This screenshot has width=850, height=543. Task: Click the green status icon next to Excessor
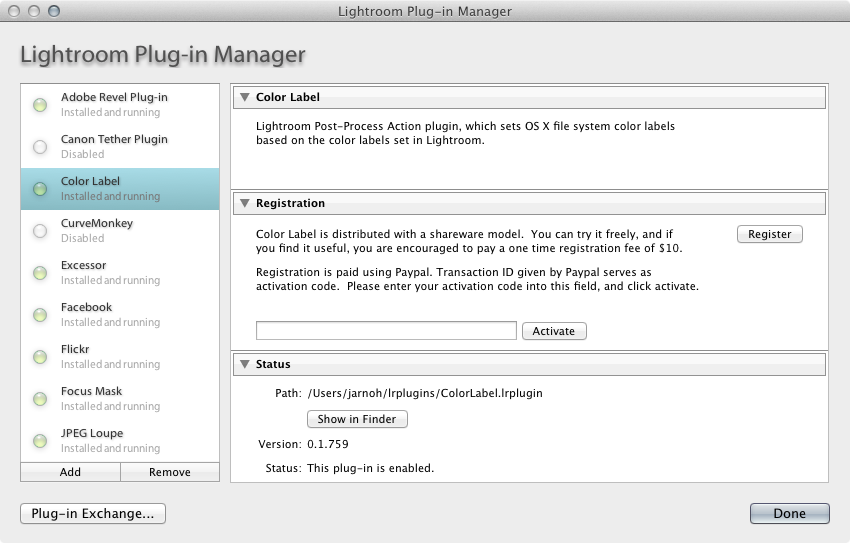click(40, 273)
